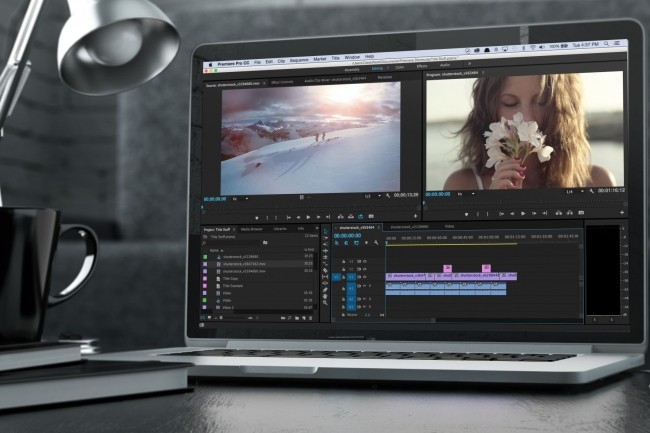Click Lift button in Program monitor

559,213
